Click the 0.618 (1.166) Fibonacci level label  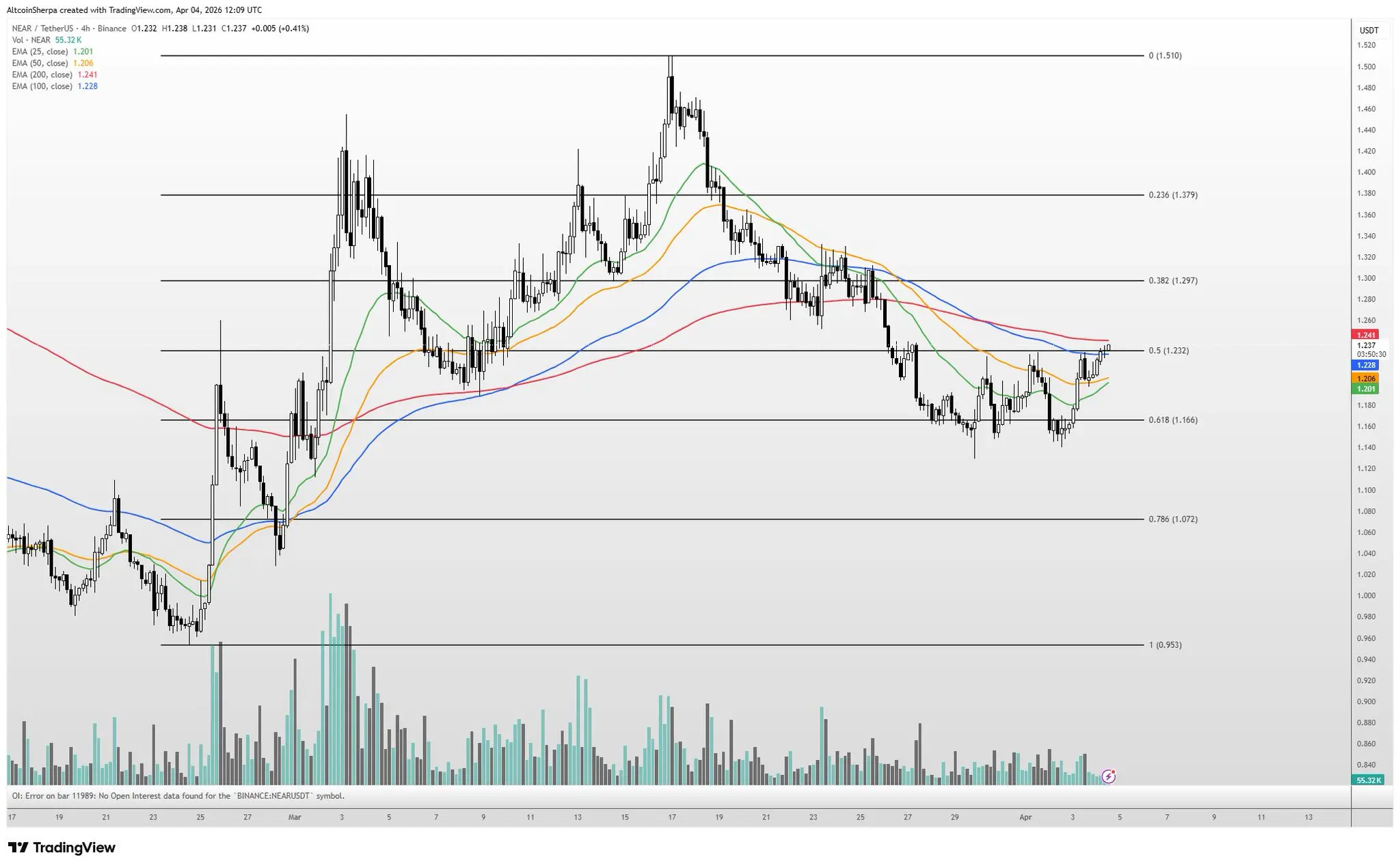point(1172,420)
